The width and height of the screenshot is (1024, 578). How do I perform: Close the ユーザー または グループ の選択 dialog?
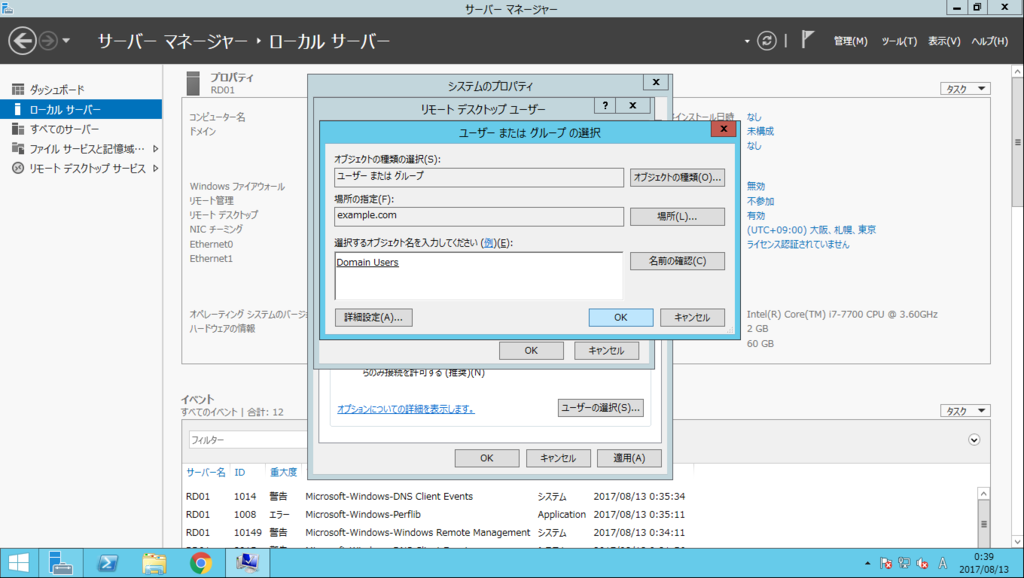coord(724,129)
